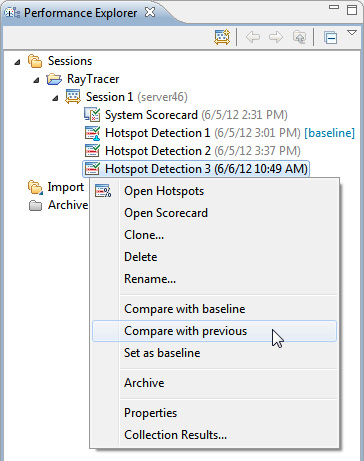Collapse the RayTracer tree node
This screenshot has width=364, height=461.
[37, 80]
